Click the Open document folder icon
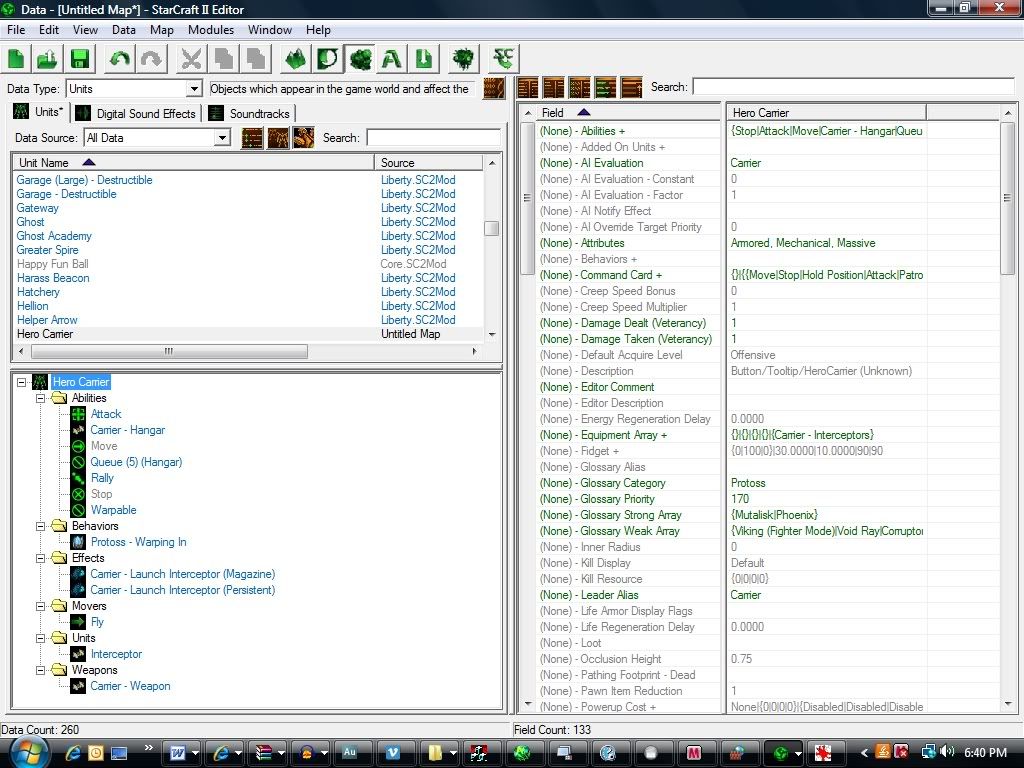The width and height of the screenshot is (1024, 768). pyautogui.click(x=48, y=59)
